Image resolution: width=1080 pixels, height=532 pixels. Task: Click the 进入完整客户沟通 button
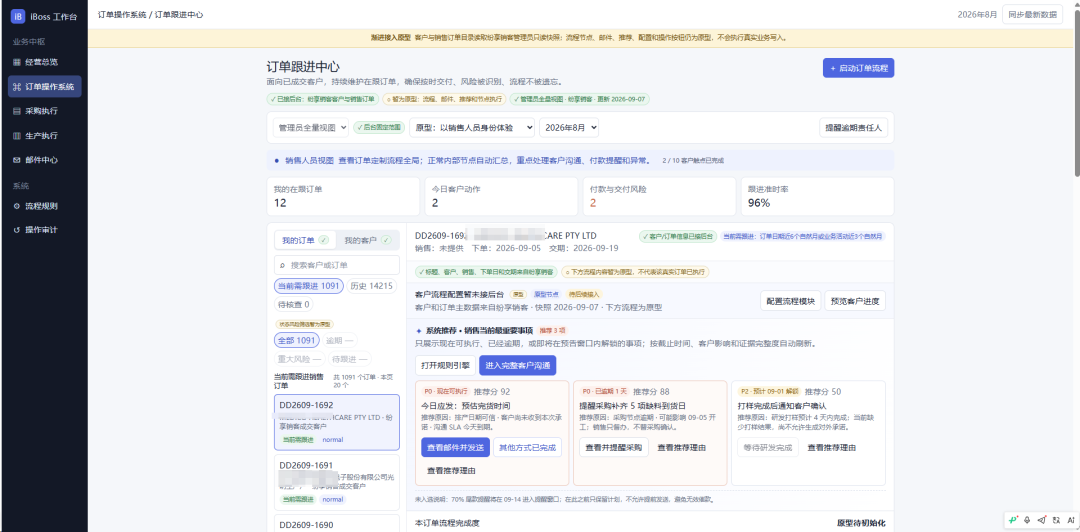click(x=517, y=365)
